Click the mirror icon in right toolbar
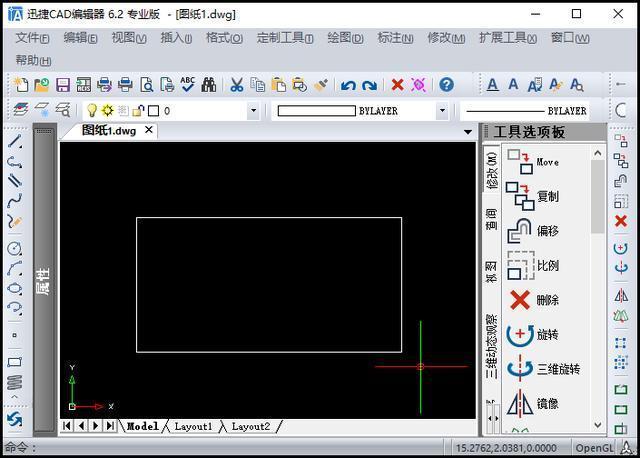 pos(621,296)
